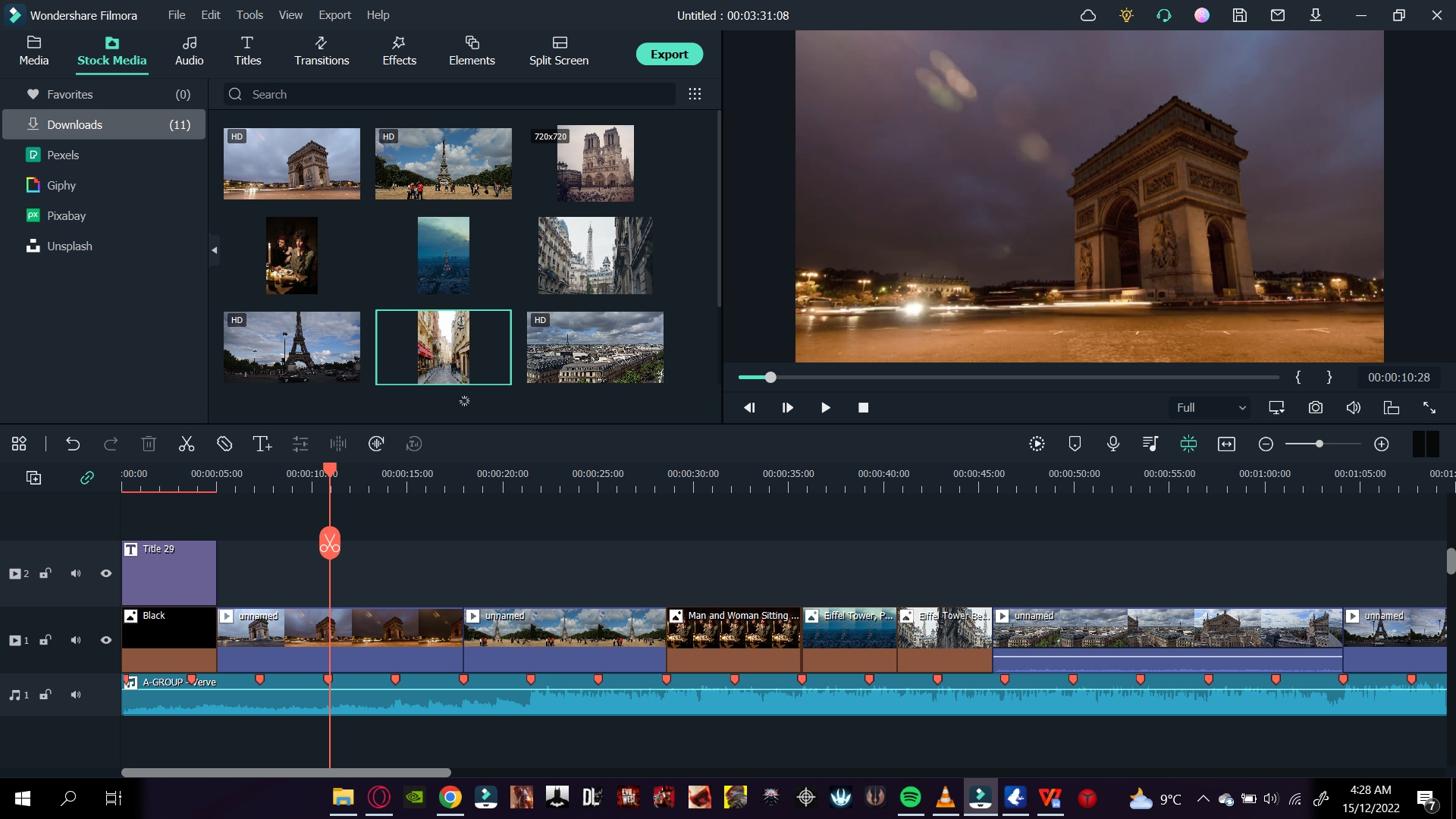Click the Pexels media source

coord(64,154)
